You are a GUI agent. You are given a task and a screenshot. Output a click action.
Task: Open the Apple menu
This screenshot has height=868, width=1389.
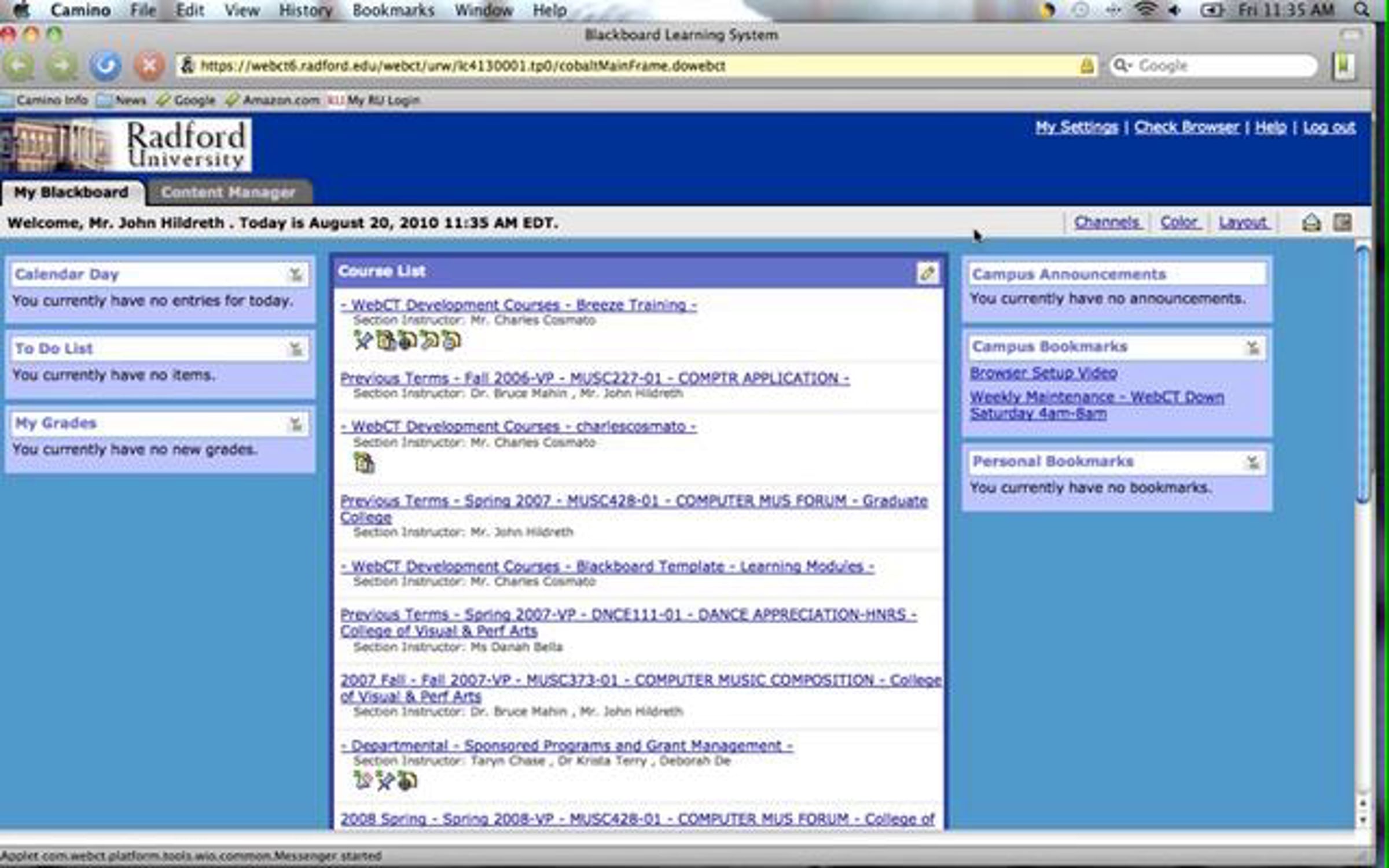coord(21,10)
